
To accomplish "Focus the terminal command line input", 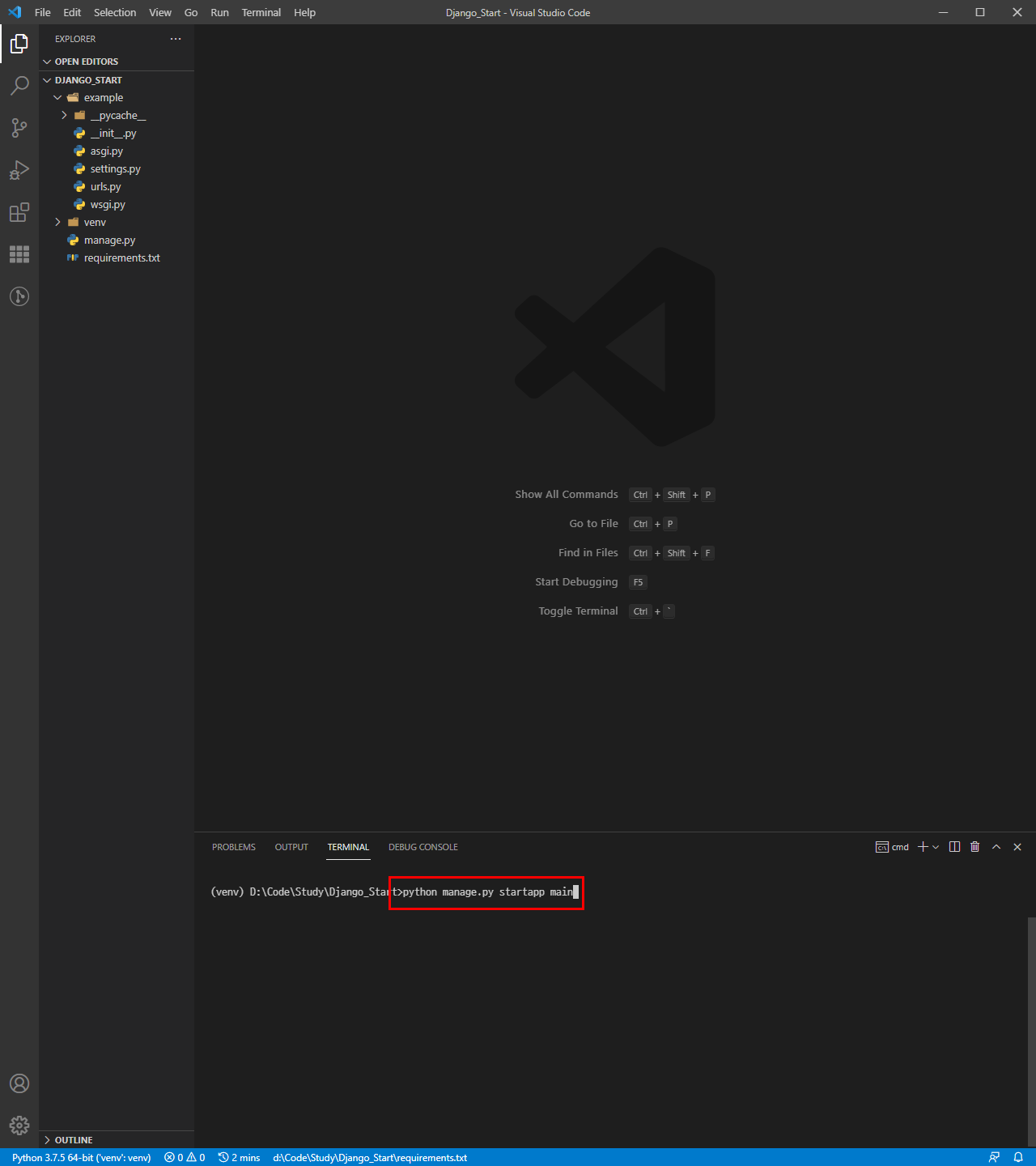I will (490, 892).
